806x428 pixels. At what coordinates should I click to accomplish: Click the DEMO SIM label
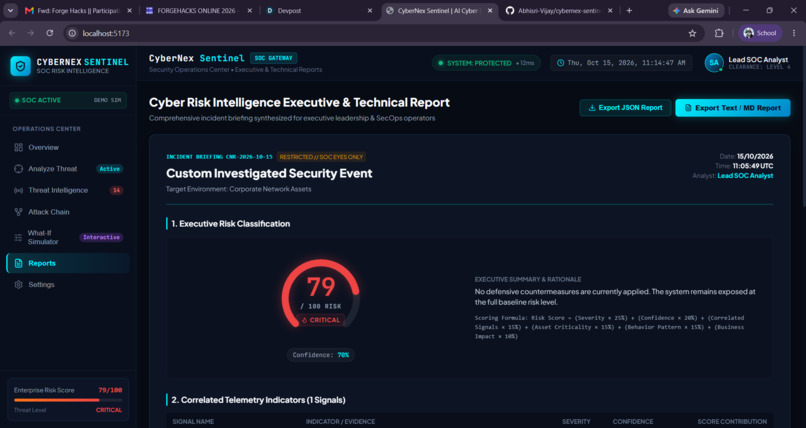point(107,100)
